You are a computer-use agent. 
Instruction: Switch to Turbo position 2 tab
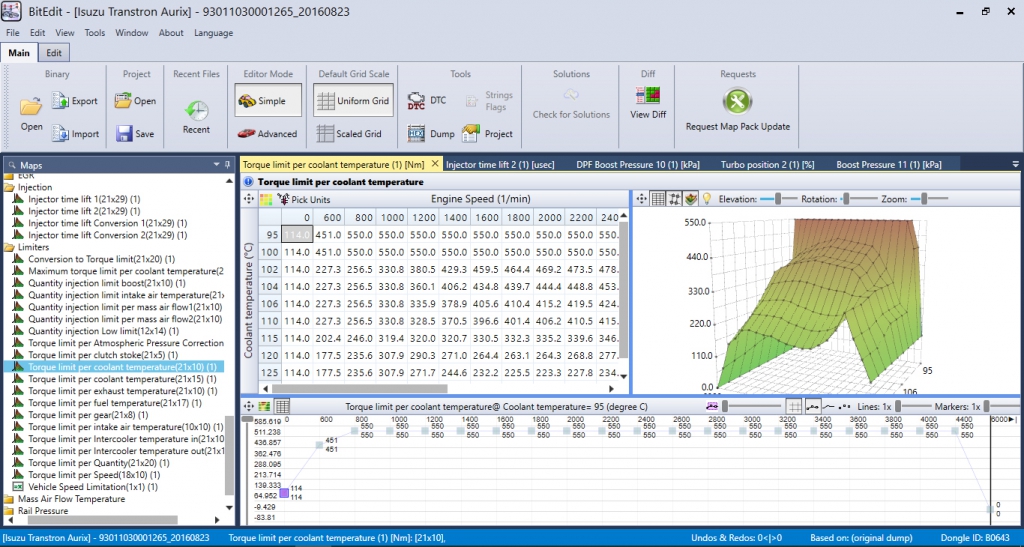[x=767, y=164]
